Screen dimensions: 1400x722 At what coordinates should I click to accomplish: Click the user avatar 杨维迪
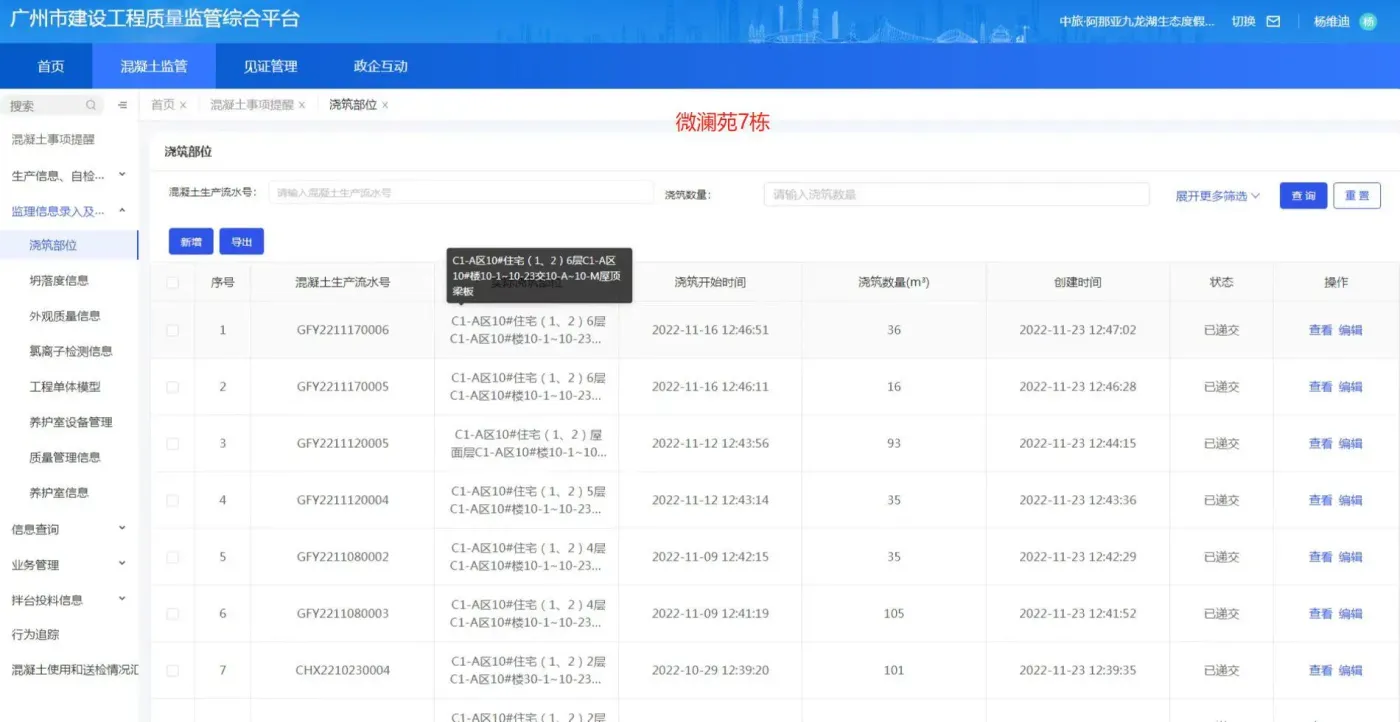[1367, 21]
